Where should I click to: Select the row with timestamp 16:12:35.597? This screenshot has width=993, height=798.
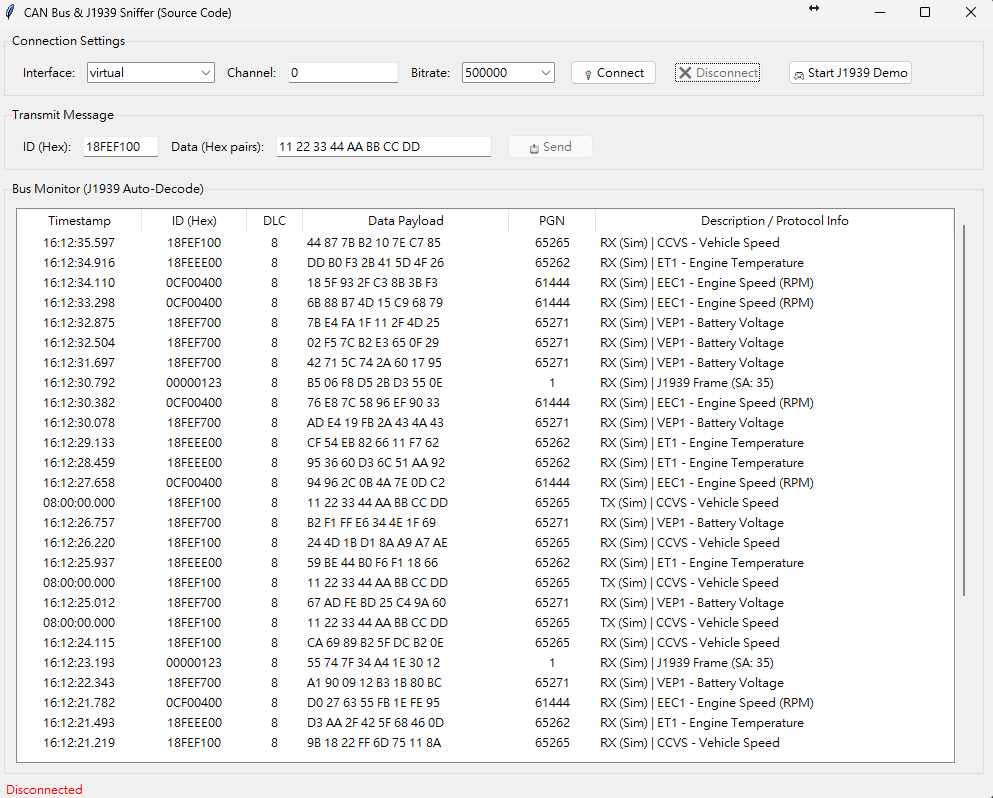point(485,243)
